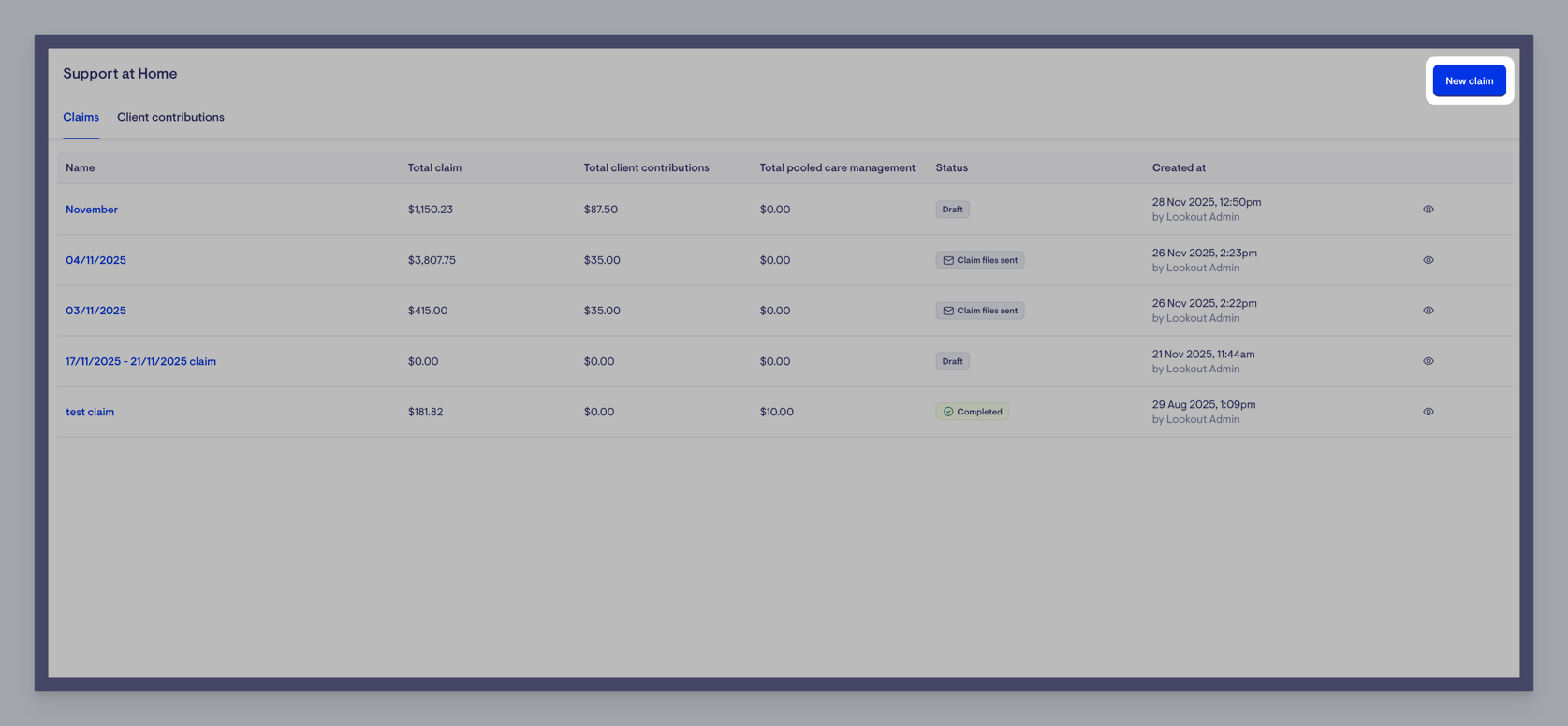Open view icon for 03/11/2025 claim
Viewport: 1568px width, 726px height.
[x=1428, y=311]
